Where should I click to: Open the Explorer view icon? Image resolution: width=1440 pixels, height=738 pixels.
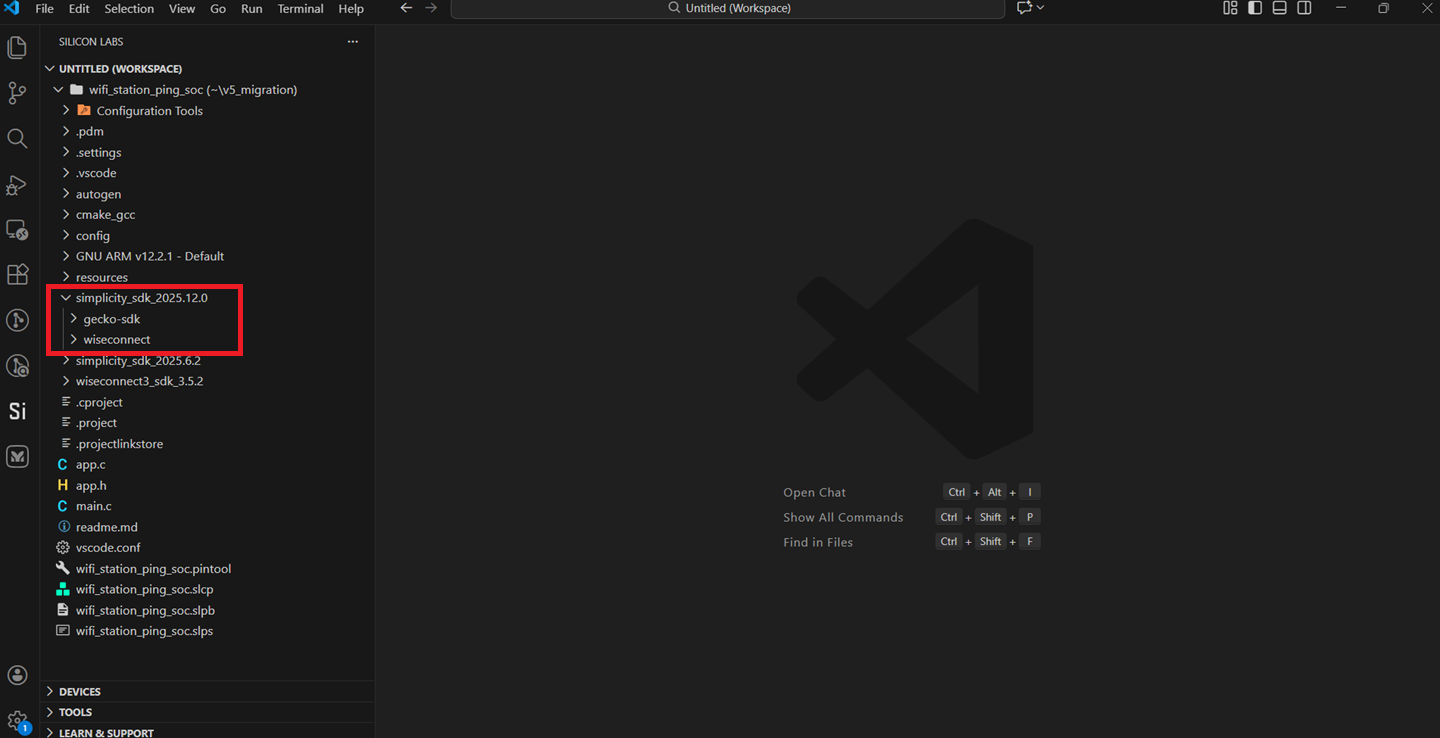pyautogui.click(x=17, y=47)
